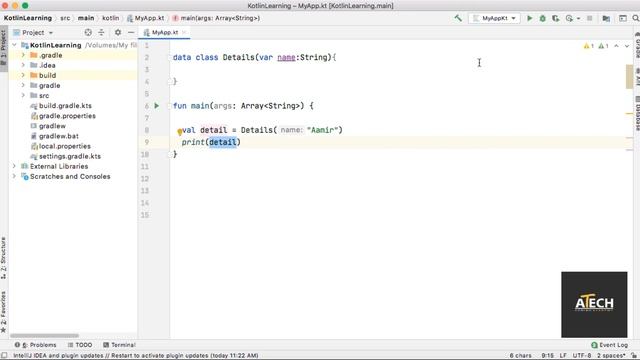Select gradlew.bat file
640x360 pixels.
[55, 136]
